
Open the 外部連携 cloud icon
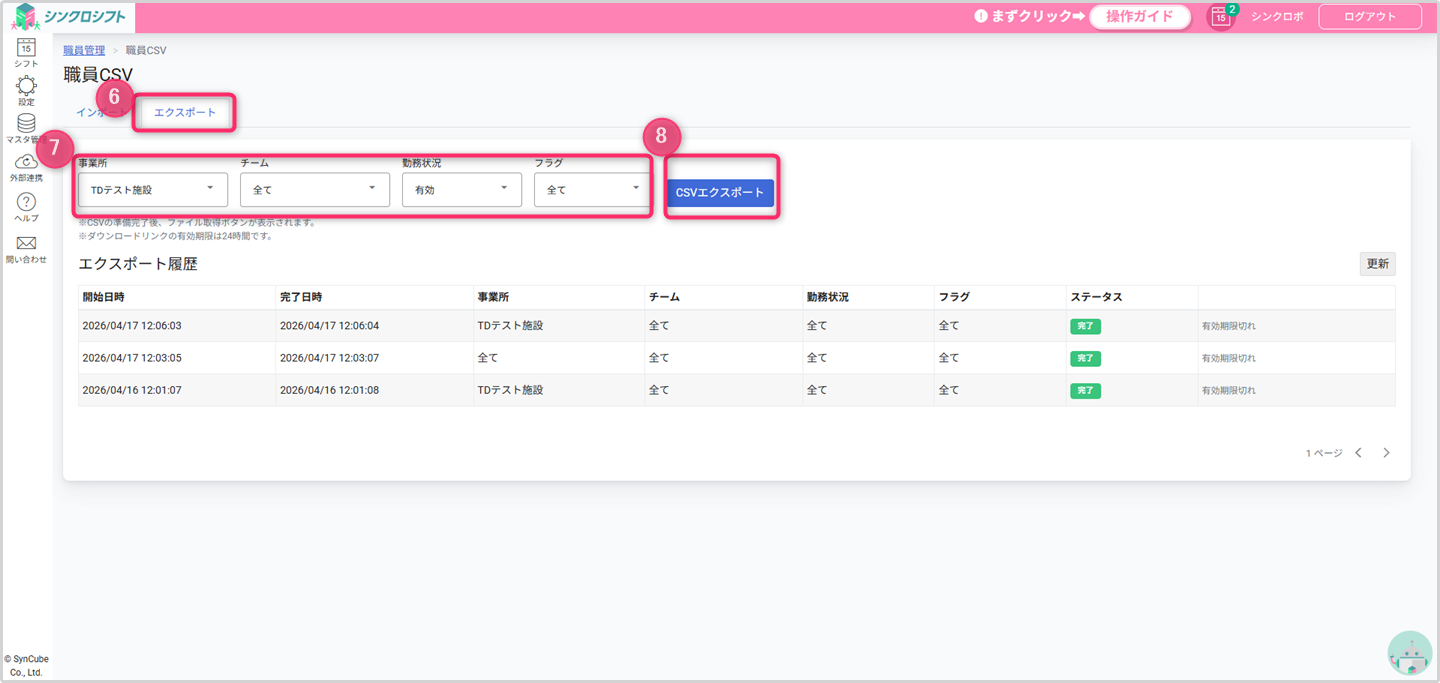point(26,161)
